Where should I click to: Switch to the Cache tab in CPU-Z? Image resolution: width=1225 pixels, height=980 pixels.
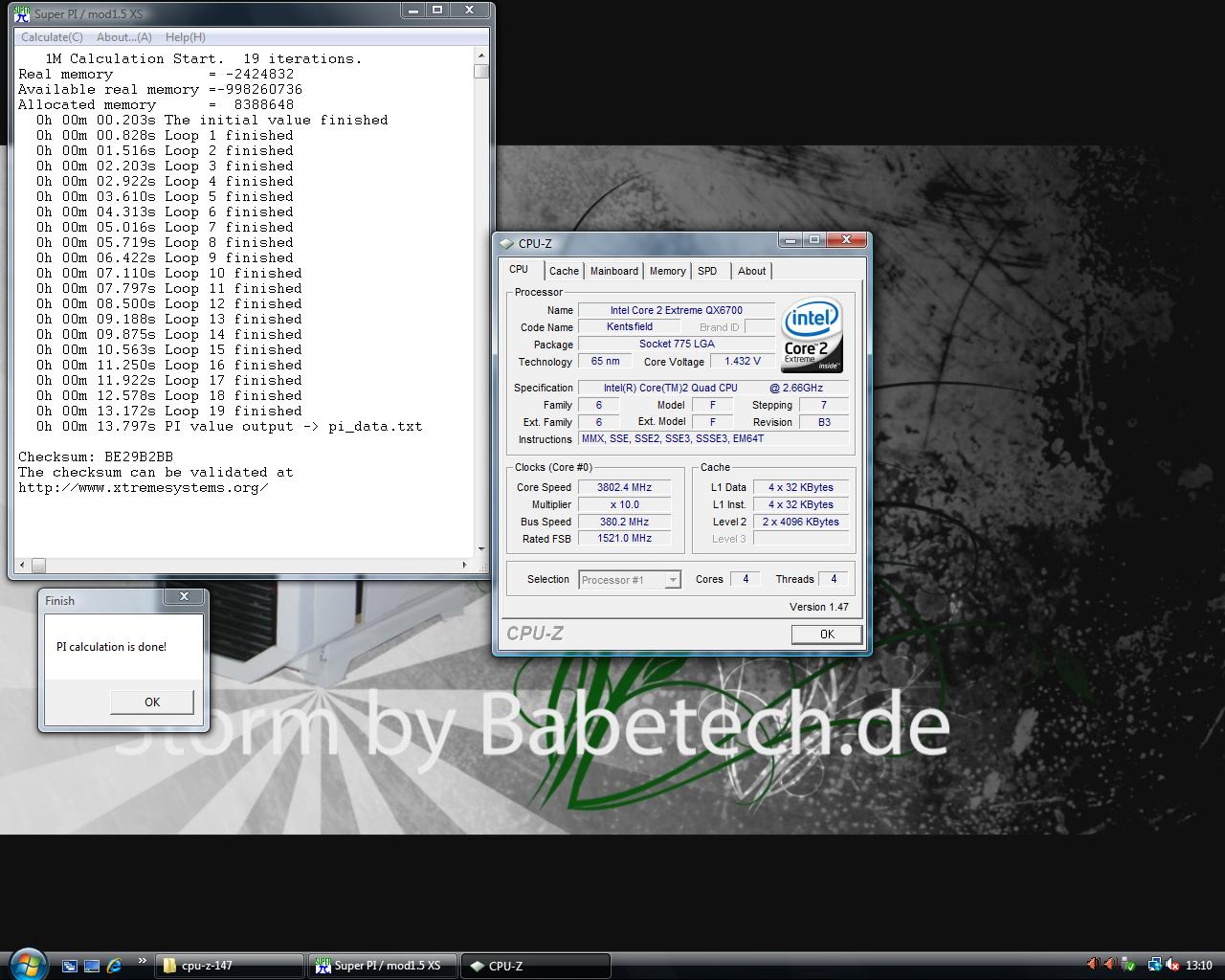point(564,271)
